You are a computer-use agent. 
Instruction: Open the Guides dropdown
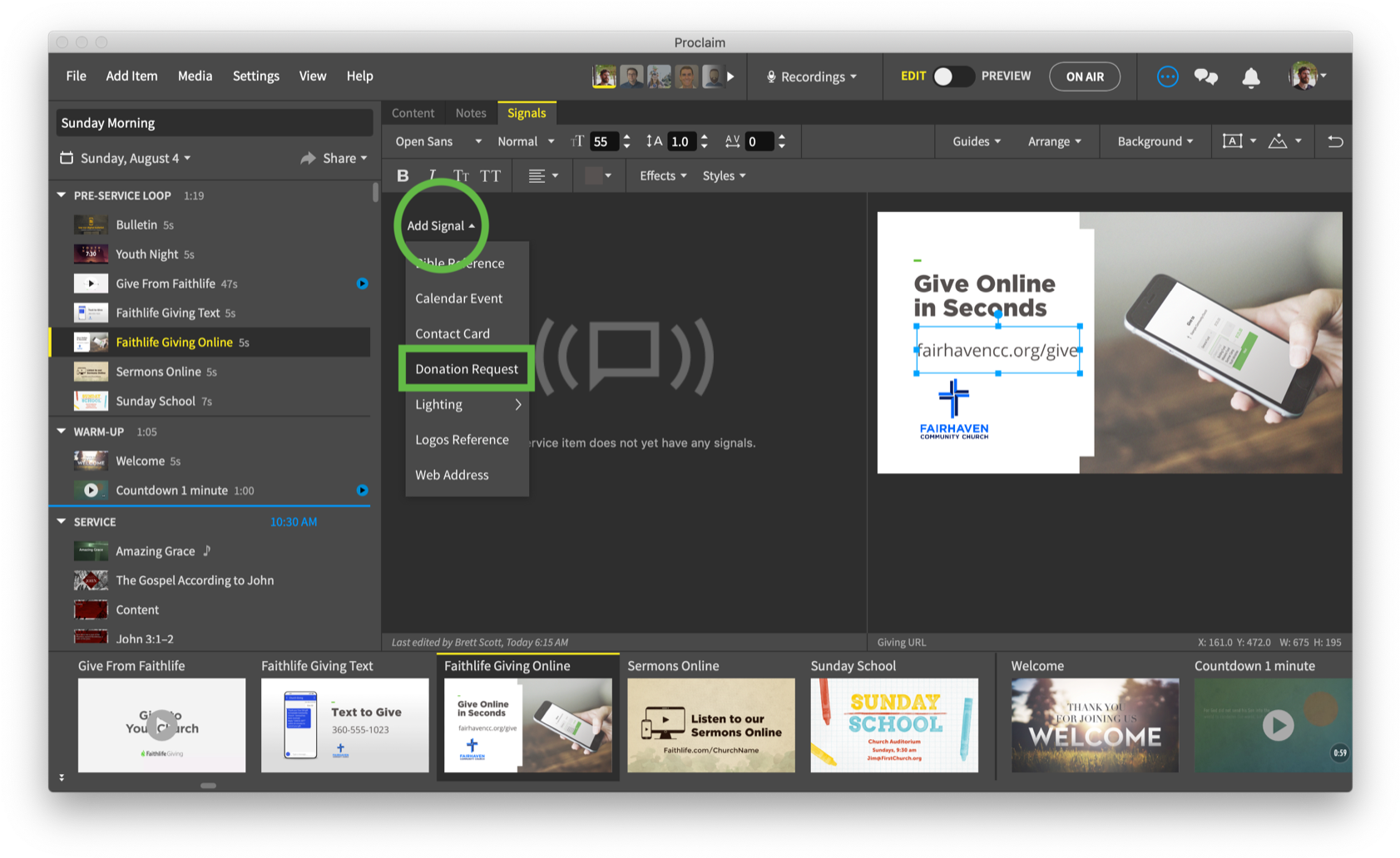[977, 141]
